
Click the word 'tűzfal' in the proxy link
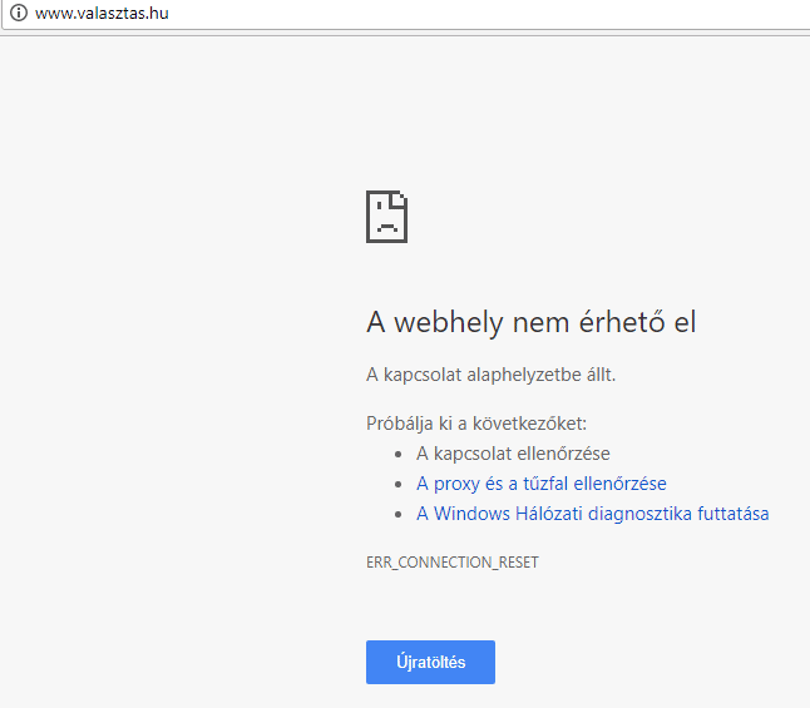(x=546, y=484)
